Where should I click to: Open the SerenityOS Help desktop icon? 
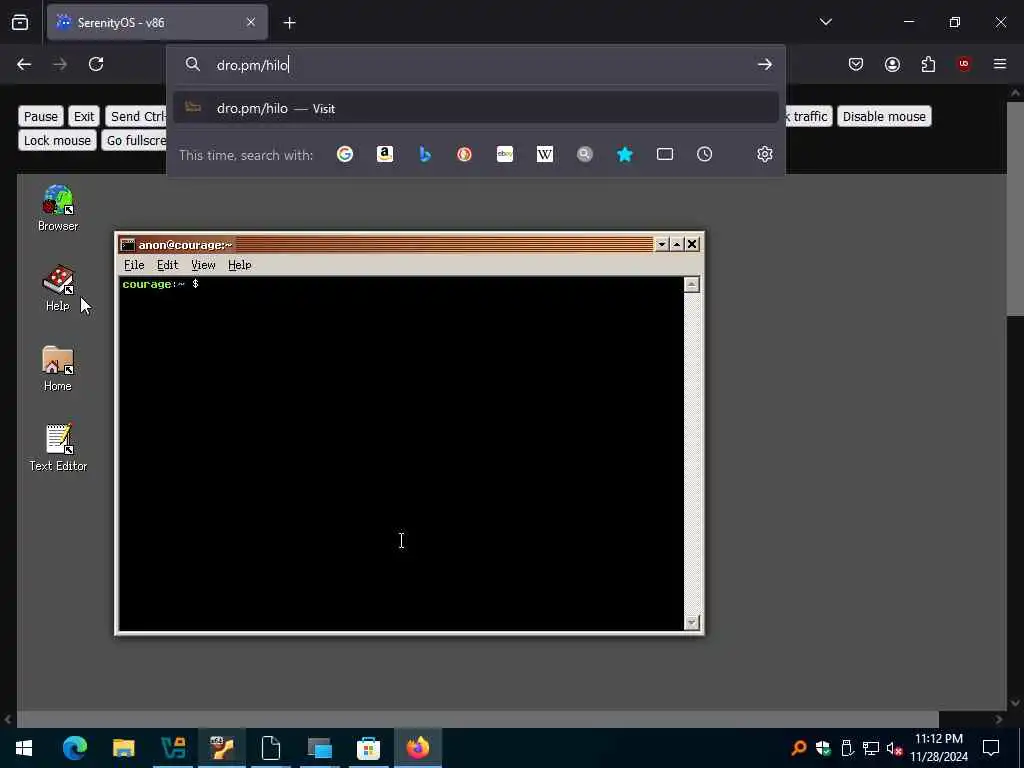click(x=58, y=289)
